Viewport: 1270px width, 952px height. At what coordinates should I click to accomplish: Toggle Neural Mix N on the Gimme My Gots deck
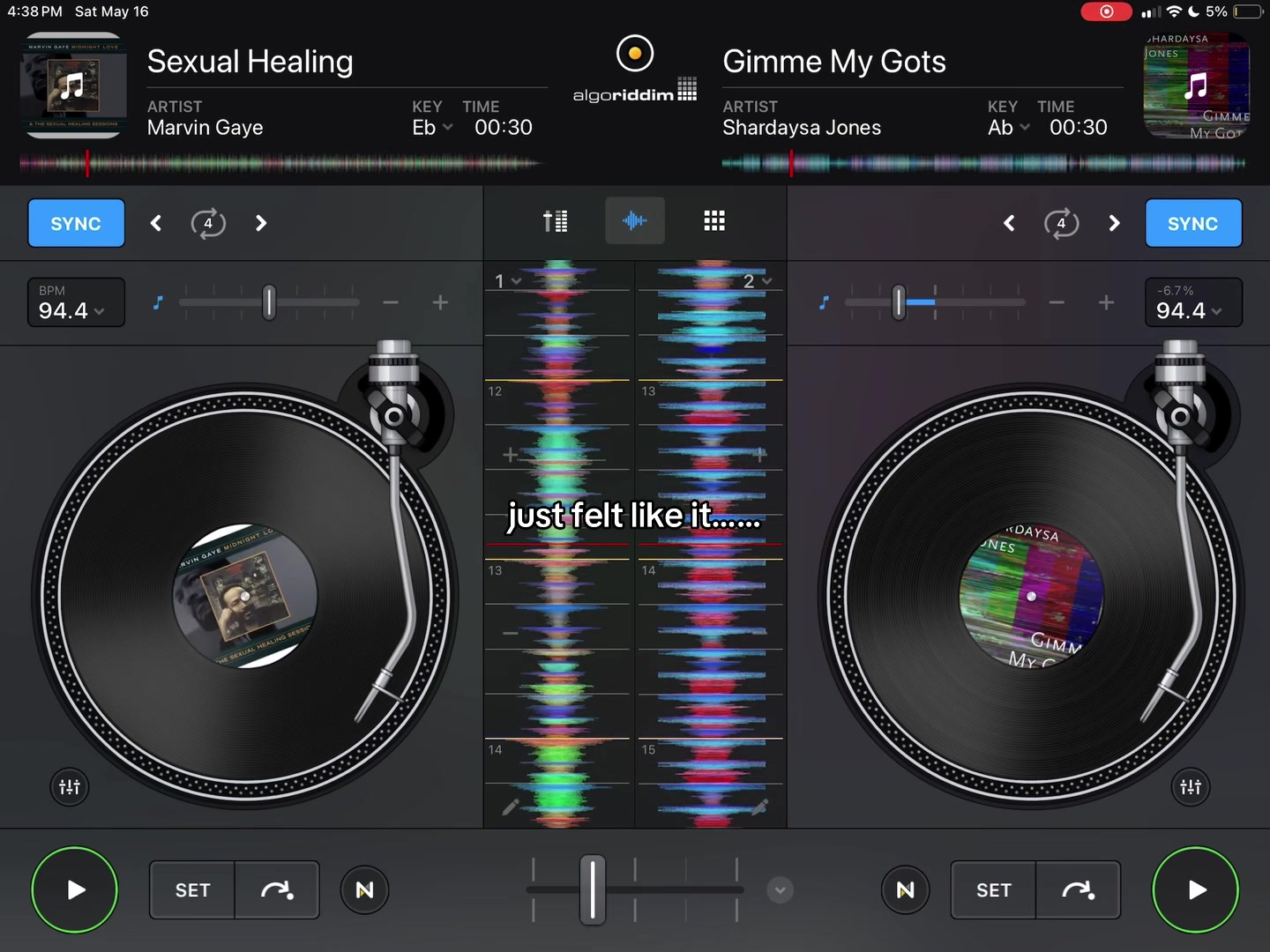[x=905, y=890]
